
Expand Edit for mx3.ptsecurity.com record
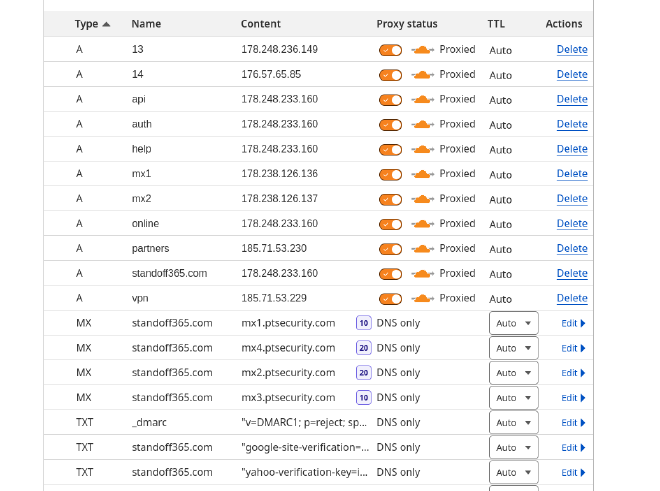pos(573,398)
